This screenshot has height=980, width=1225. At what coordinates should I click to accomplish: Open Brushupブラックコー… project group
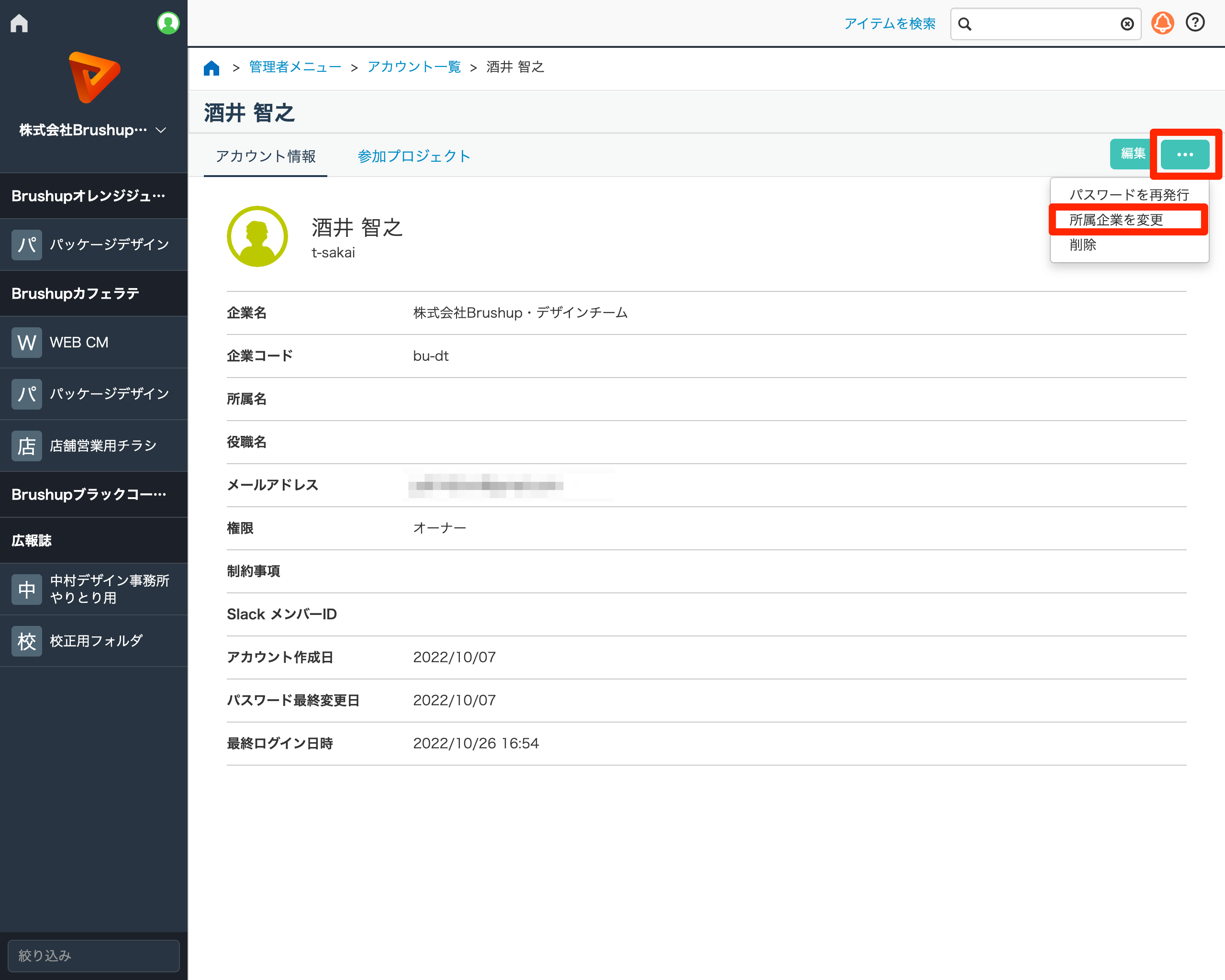coord(94,495)
